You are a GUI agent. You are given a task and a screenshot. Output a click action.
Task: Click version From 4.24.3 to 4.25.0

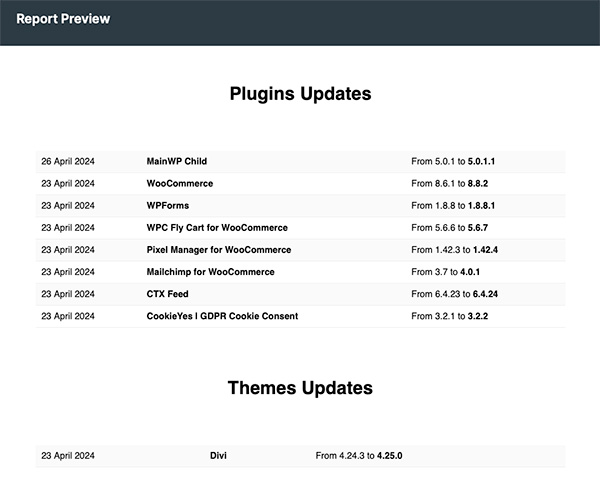pyautogui.click(x=359, y=456)
